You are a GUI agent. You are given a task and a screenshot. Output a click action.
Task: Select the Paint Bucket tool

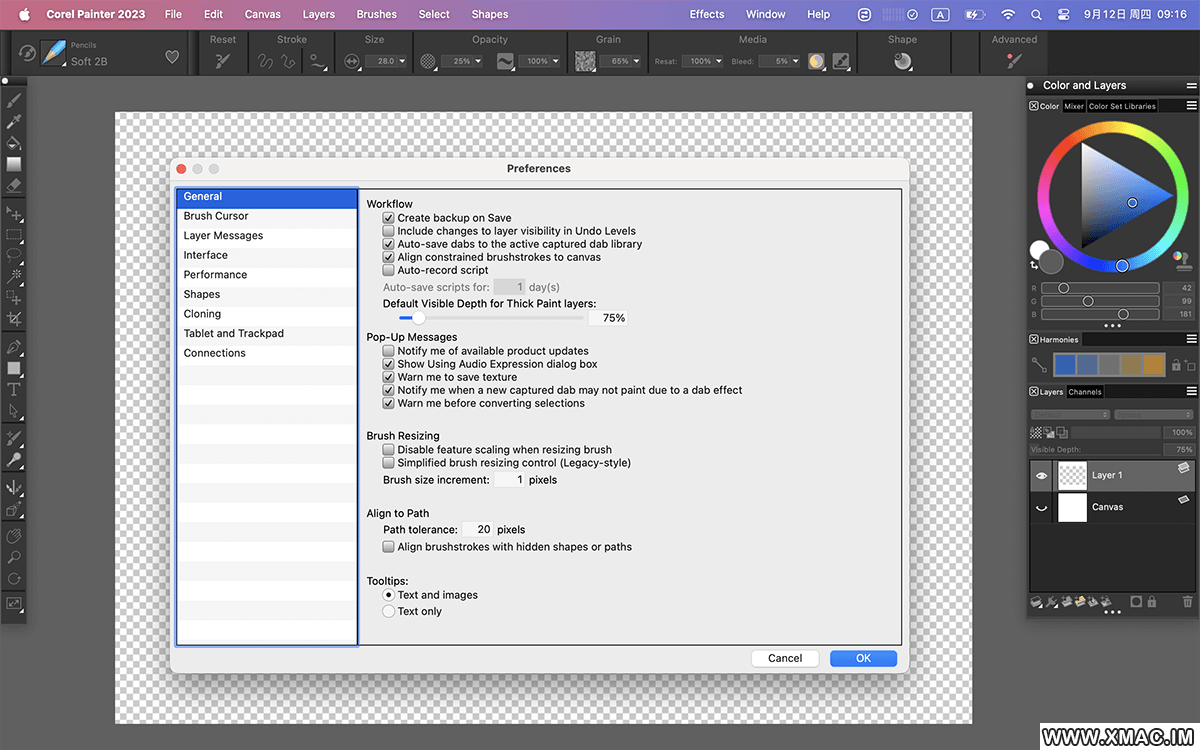[14, 143]
